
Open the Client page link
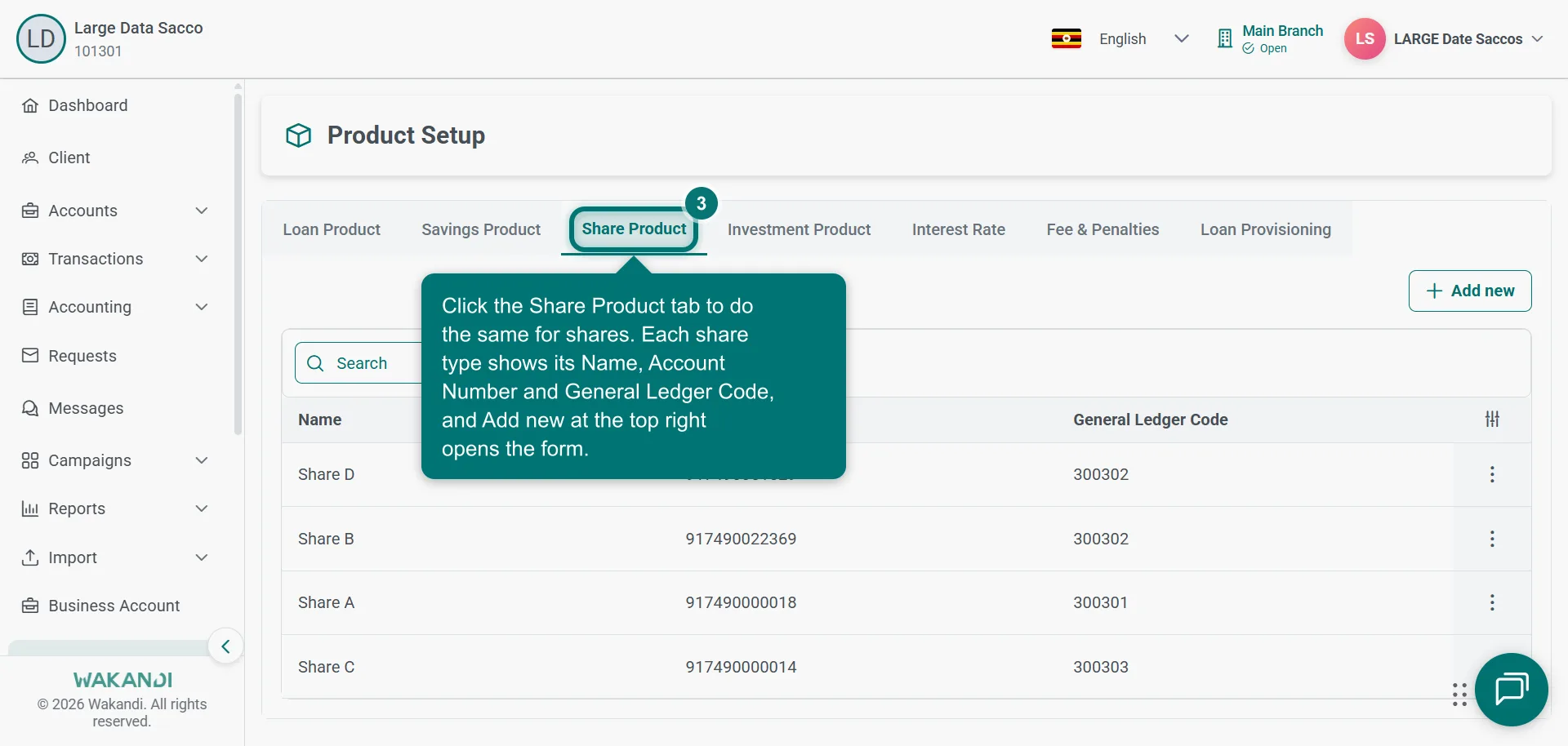click(x=69, y=158)
